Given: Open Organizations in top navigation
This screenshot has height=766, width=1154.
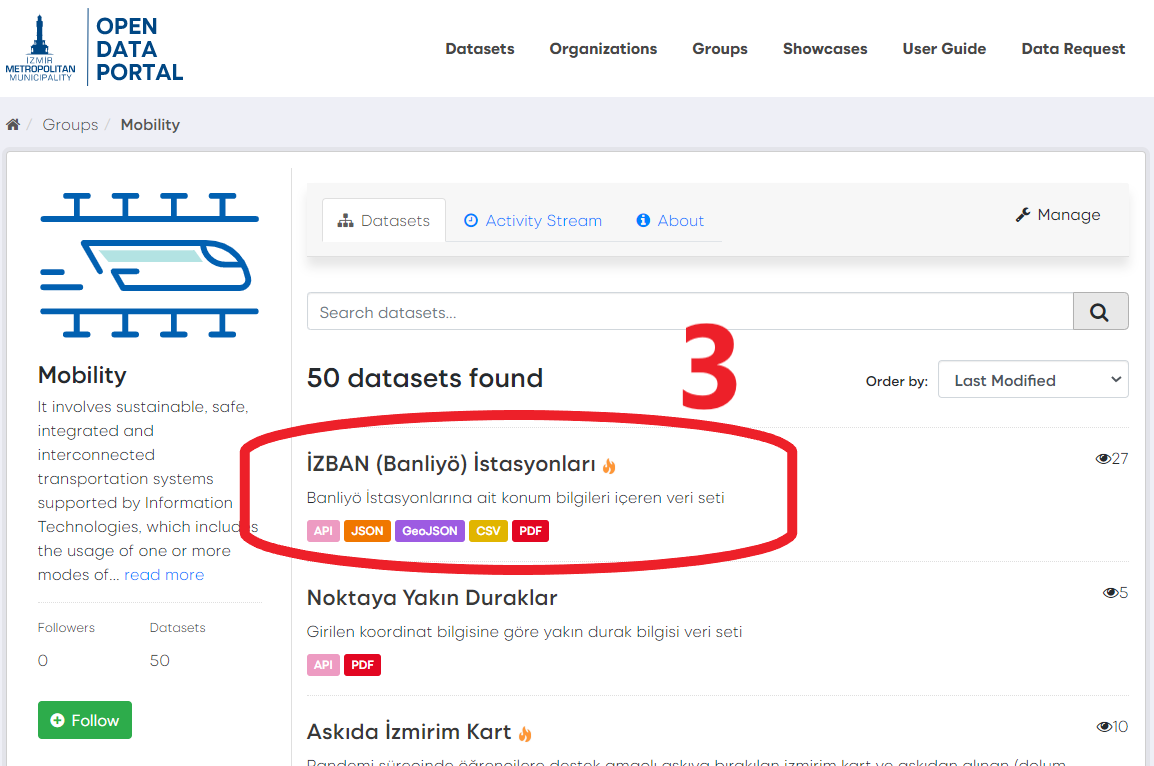Looking at the screenshot, I should click(x=603, y=49).
